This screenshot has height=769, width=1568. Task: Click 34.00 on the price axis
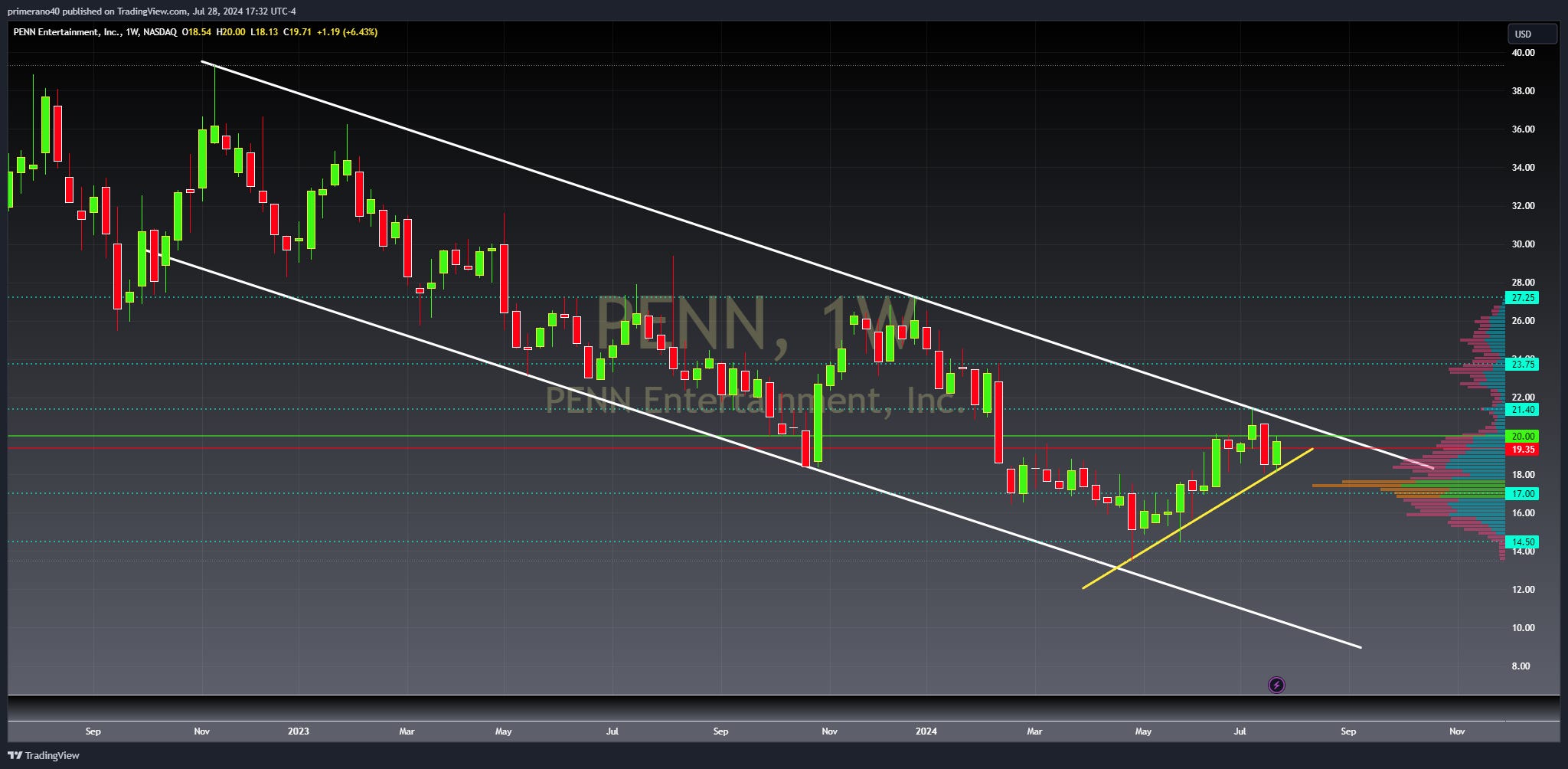point(1523,168)
